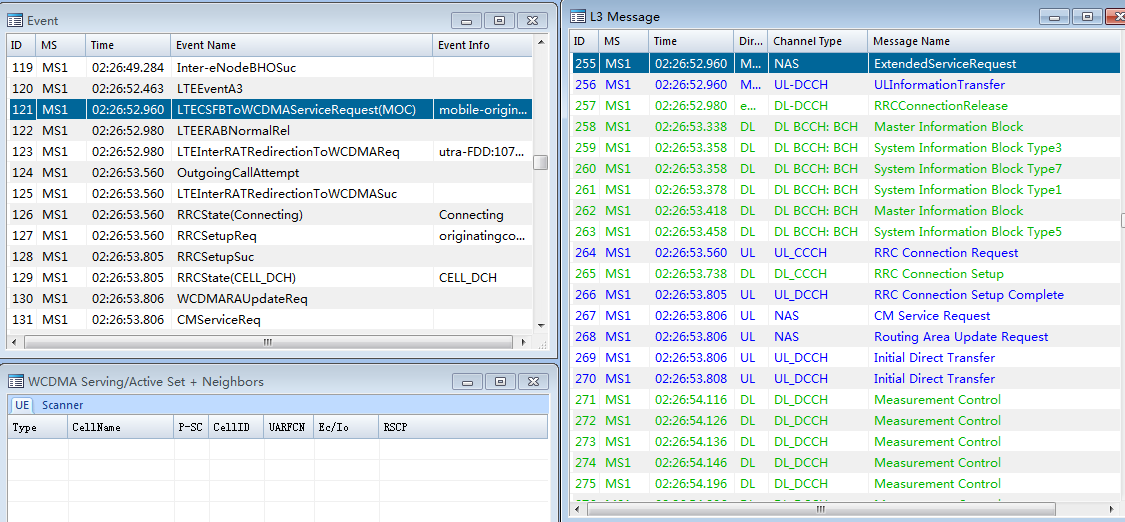Click Event window horizontal scroll right arrow
The width and height of the screenshot is (1125, 522).
(x=524, y=343)
